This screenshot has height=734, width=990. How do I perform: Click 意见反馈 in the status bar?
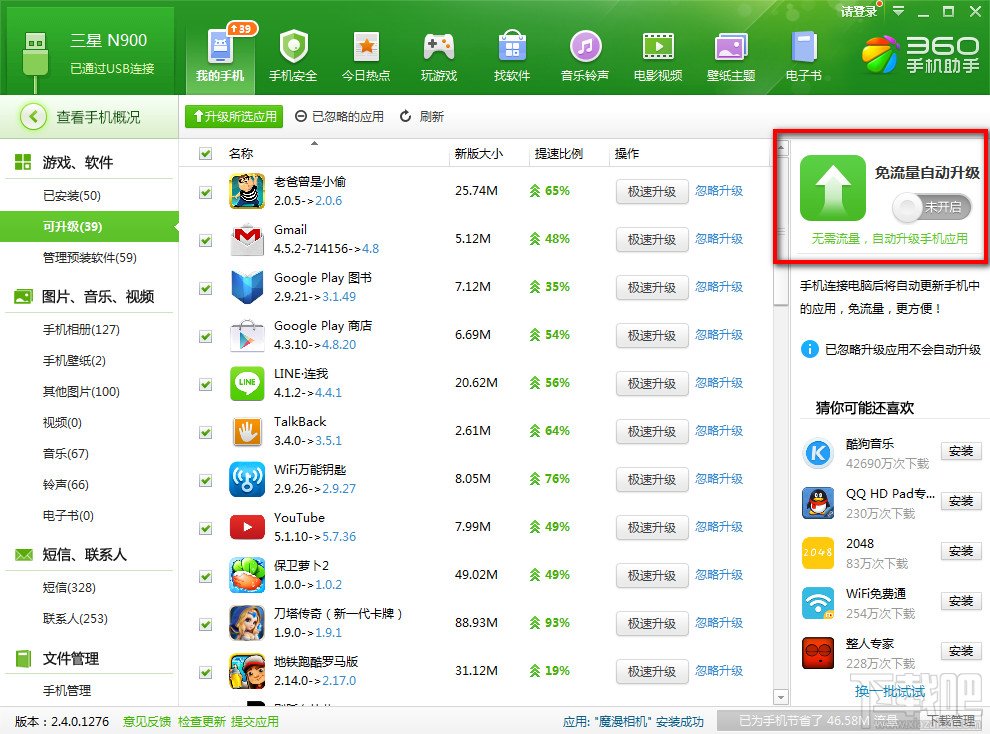pos(146,721)
